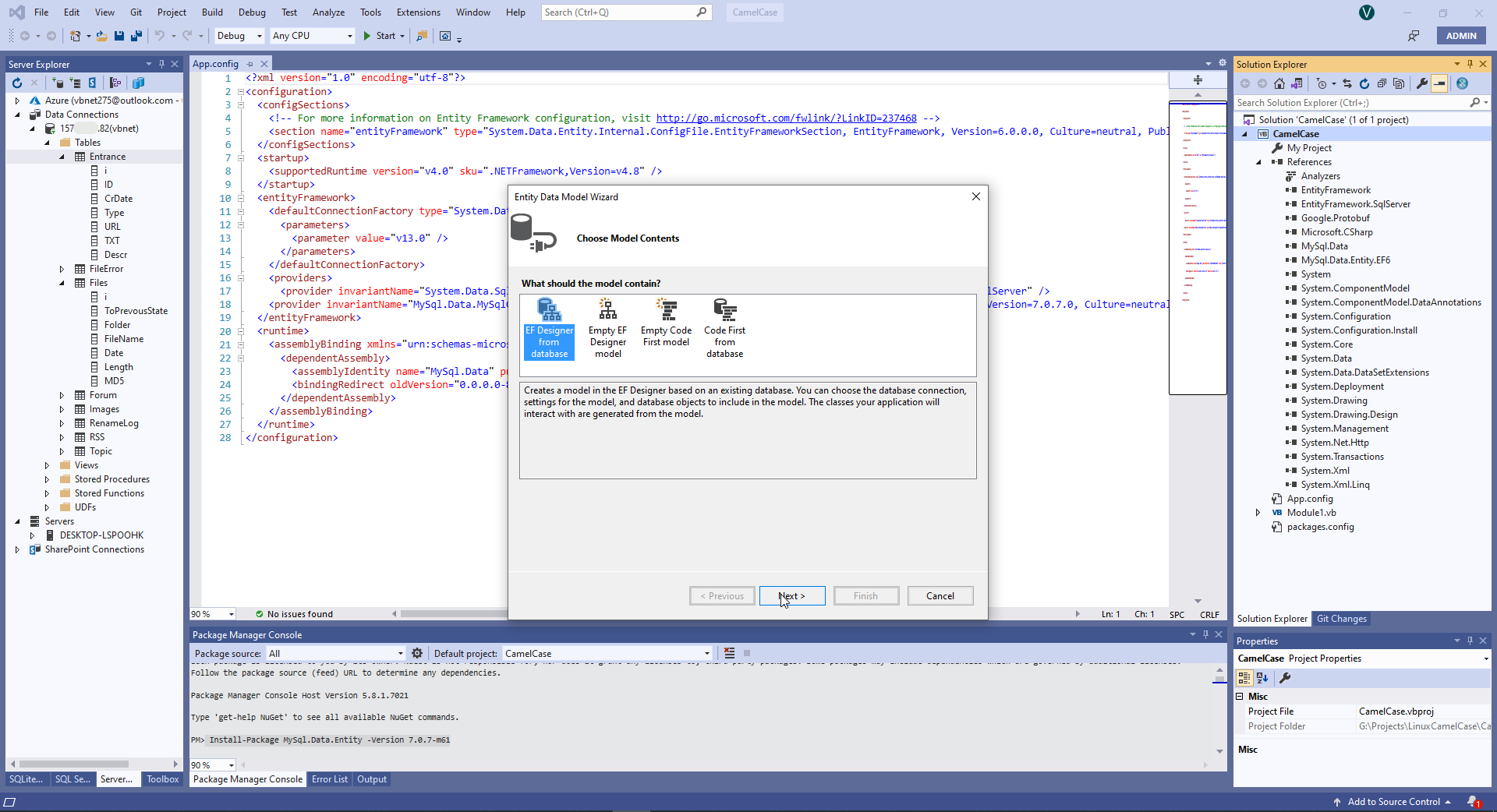Collapse the Entrance table node
The height and width of the screenshot is (812, 1497).
[62, 157]
